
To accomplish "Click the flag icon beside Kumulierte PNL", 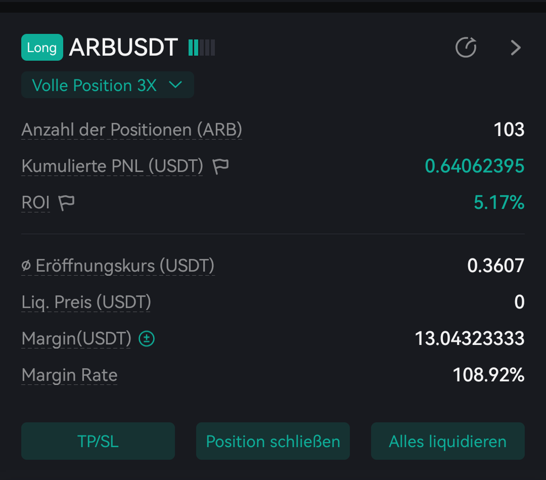I will [221, 166].
